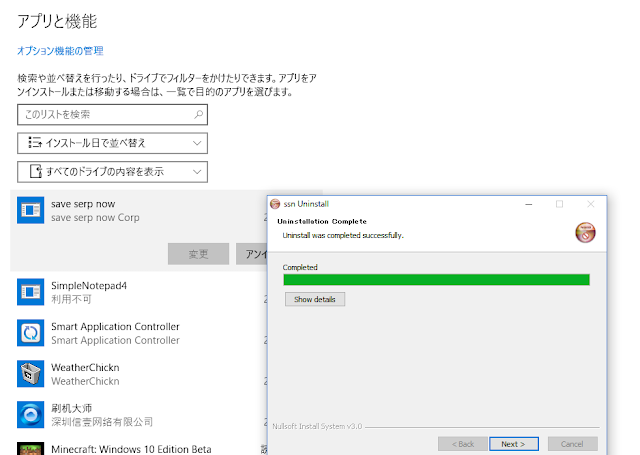Click the search magnifier icon in list search

(x=198, y=114)
